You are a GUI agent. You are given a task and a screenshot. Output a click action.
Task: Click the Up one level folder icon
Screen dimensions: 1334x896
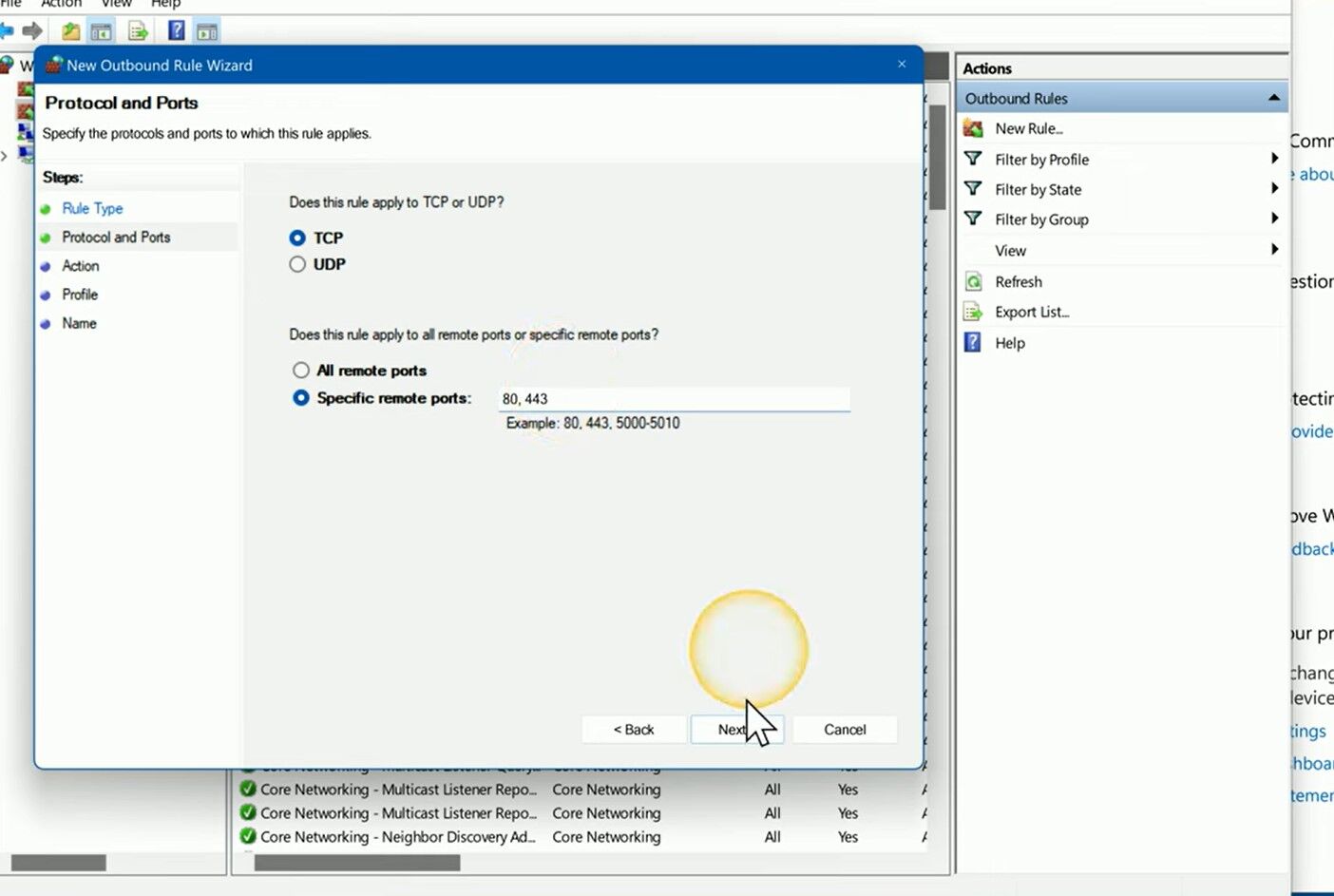[x=71, y=31]
